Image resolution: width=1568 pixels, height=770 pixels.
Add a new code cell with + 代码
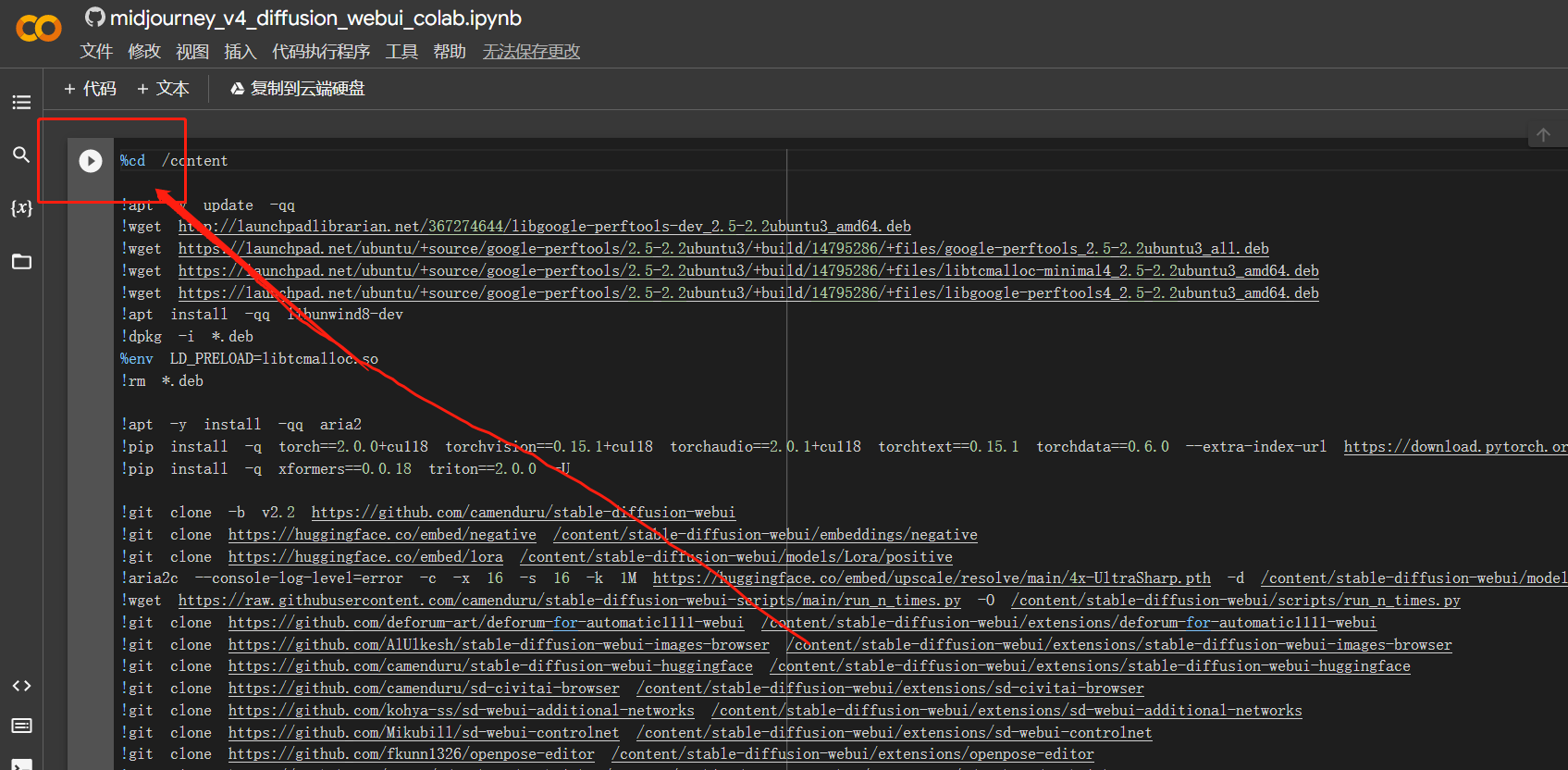tap(90, 89)
